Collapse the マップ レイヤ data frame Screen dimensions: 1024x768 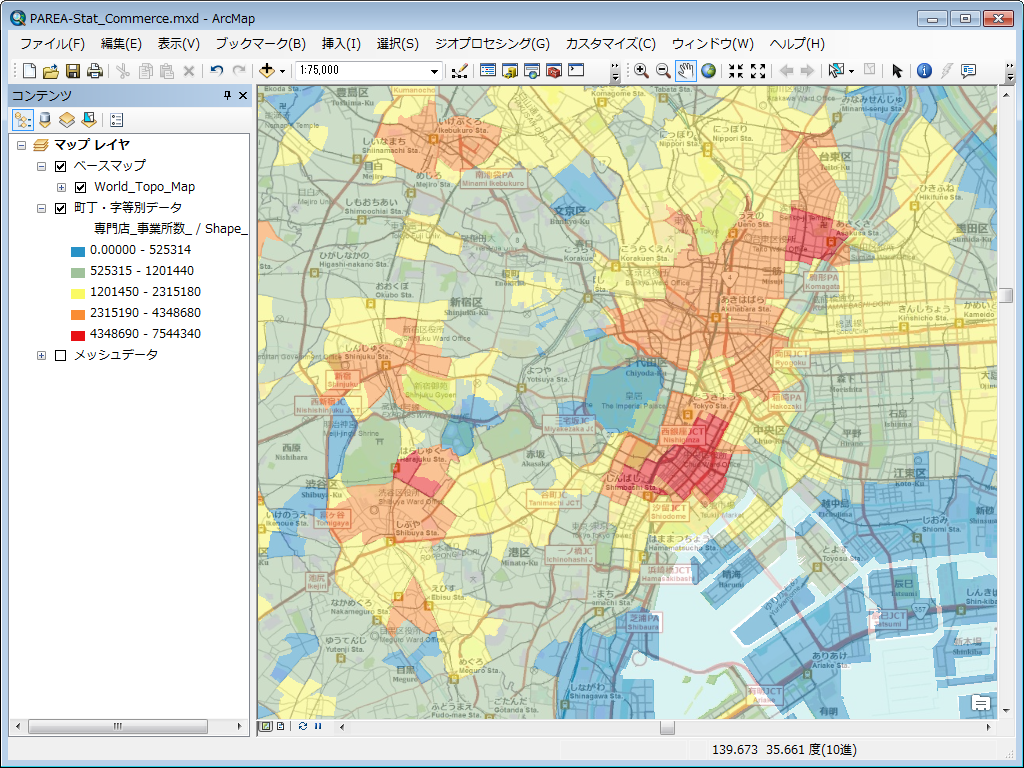[x=22, y=145]
